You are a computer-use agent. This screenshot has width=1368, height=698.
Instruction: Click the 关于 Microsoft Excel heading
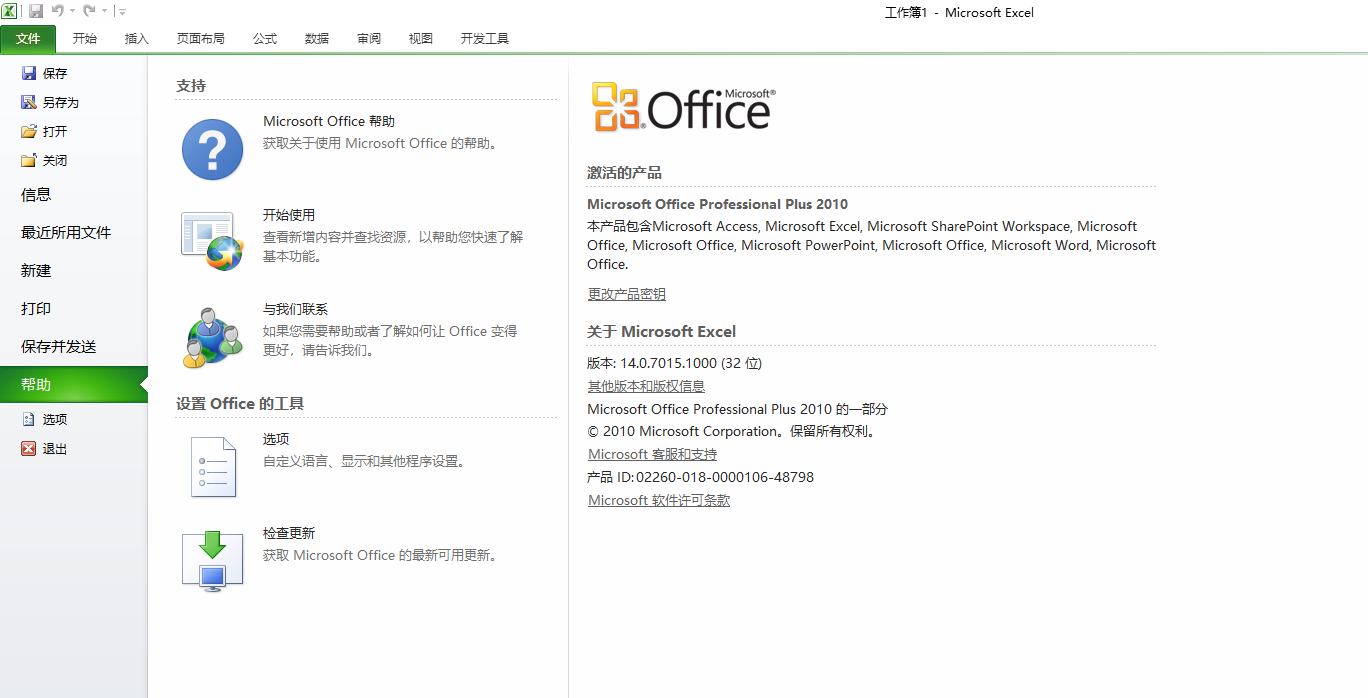tap(661, 331)
